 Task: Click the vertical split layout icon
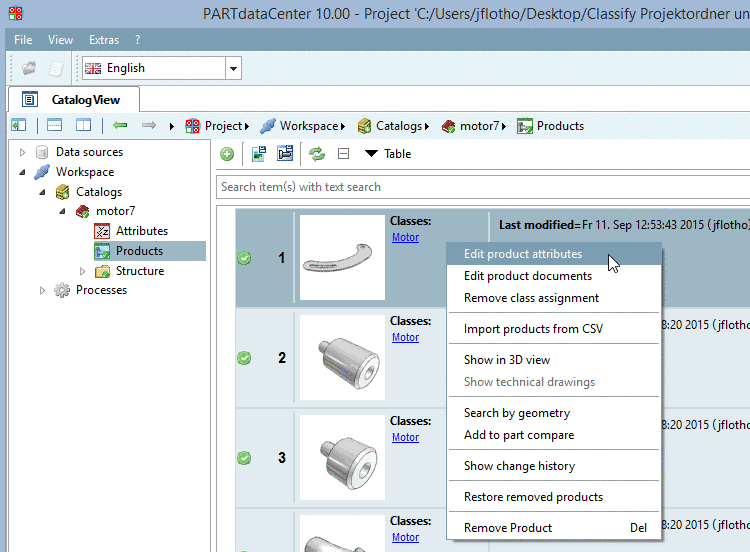coord(83,126)
